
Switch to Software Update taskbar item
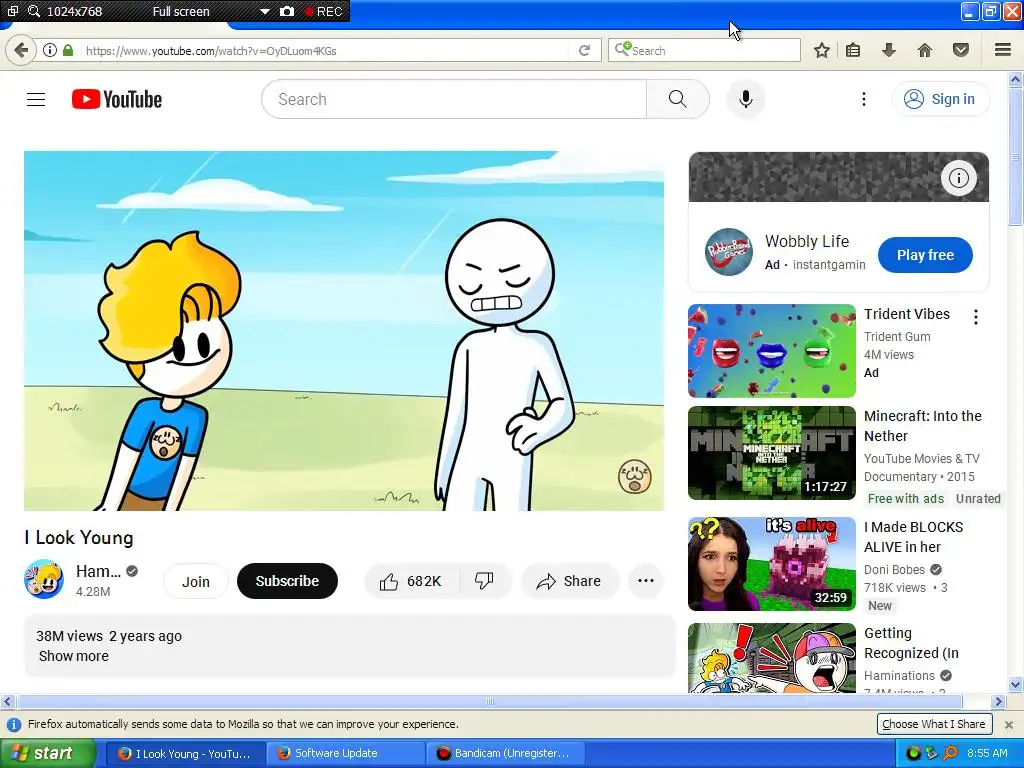[345, 753]
